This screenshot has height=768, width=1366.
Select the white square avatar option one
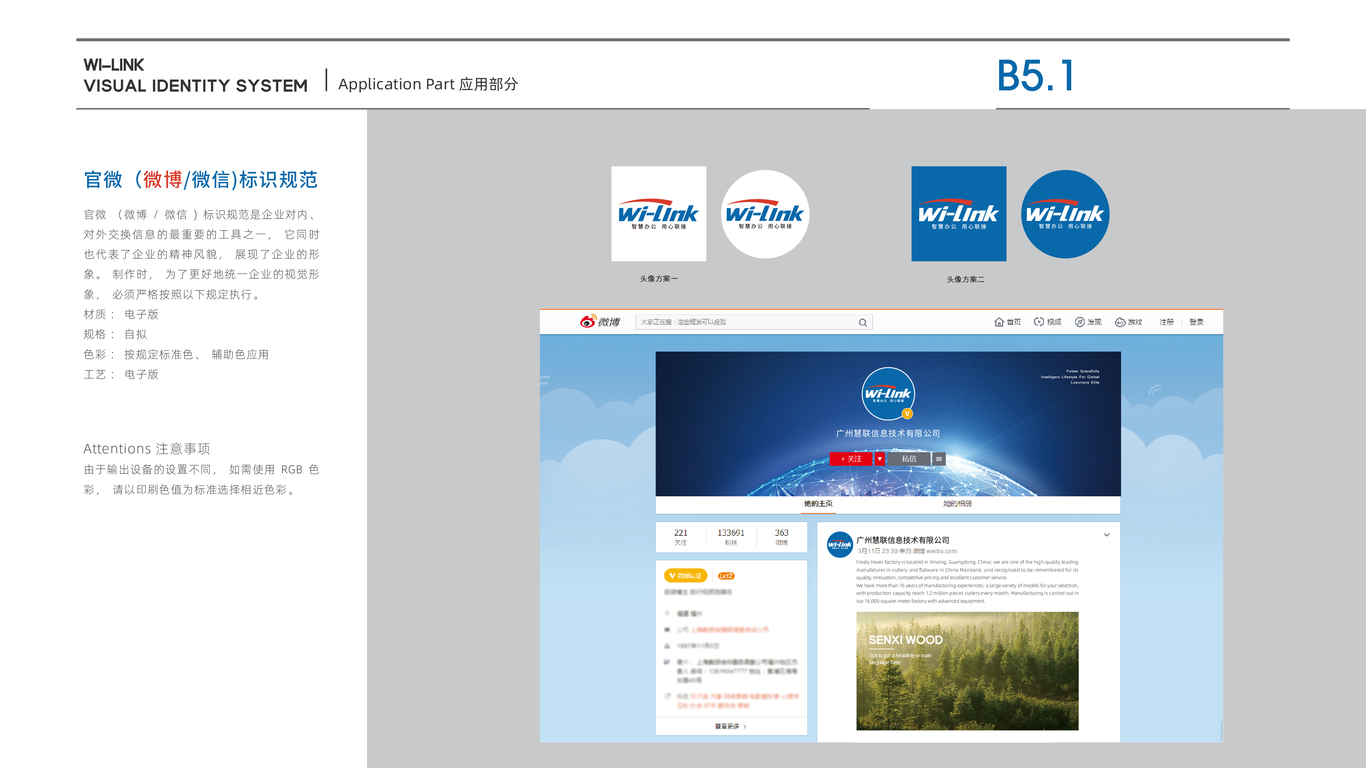pos(659,214)
